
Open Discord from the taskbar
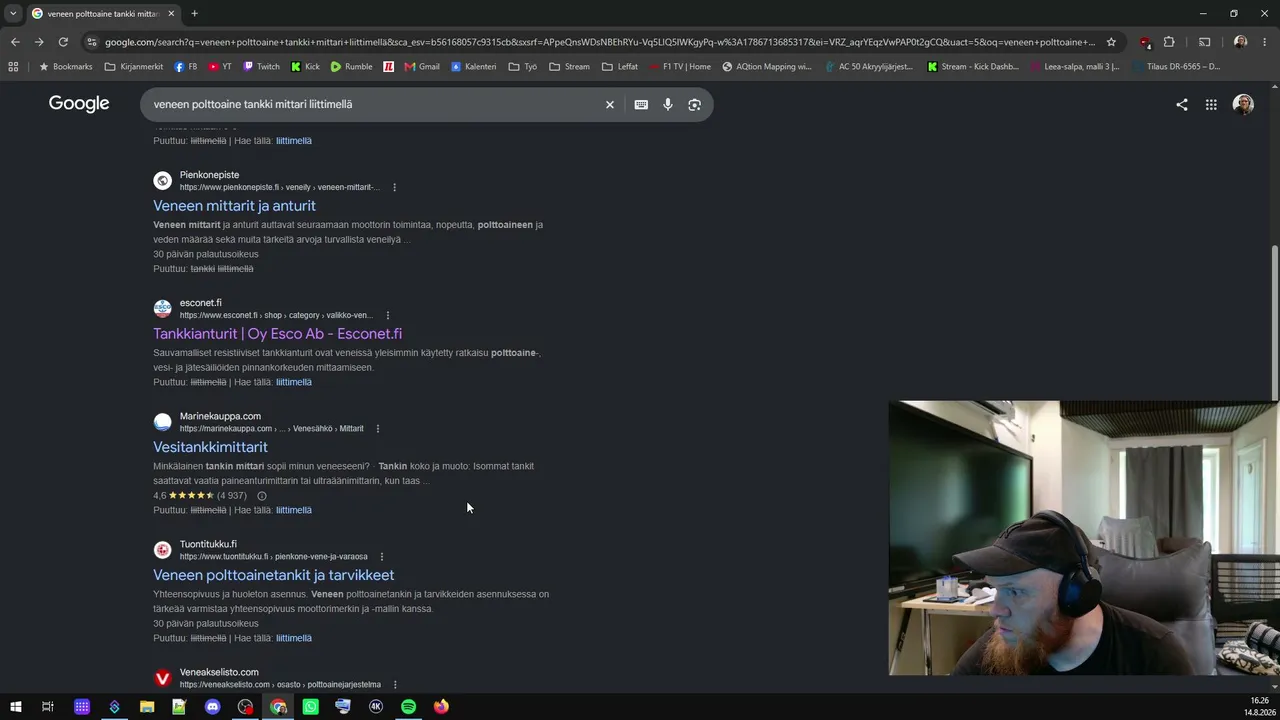(212, 707)
